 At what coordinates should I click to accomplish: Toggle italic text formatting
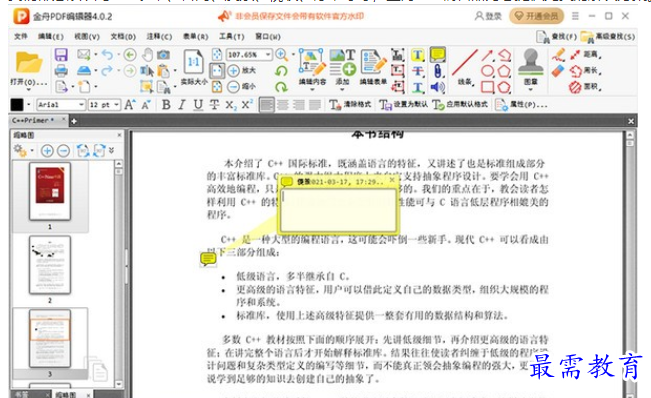click(182, 105)
